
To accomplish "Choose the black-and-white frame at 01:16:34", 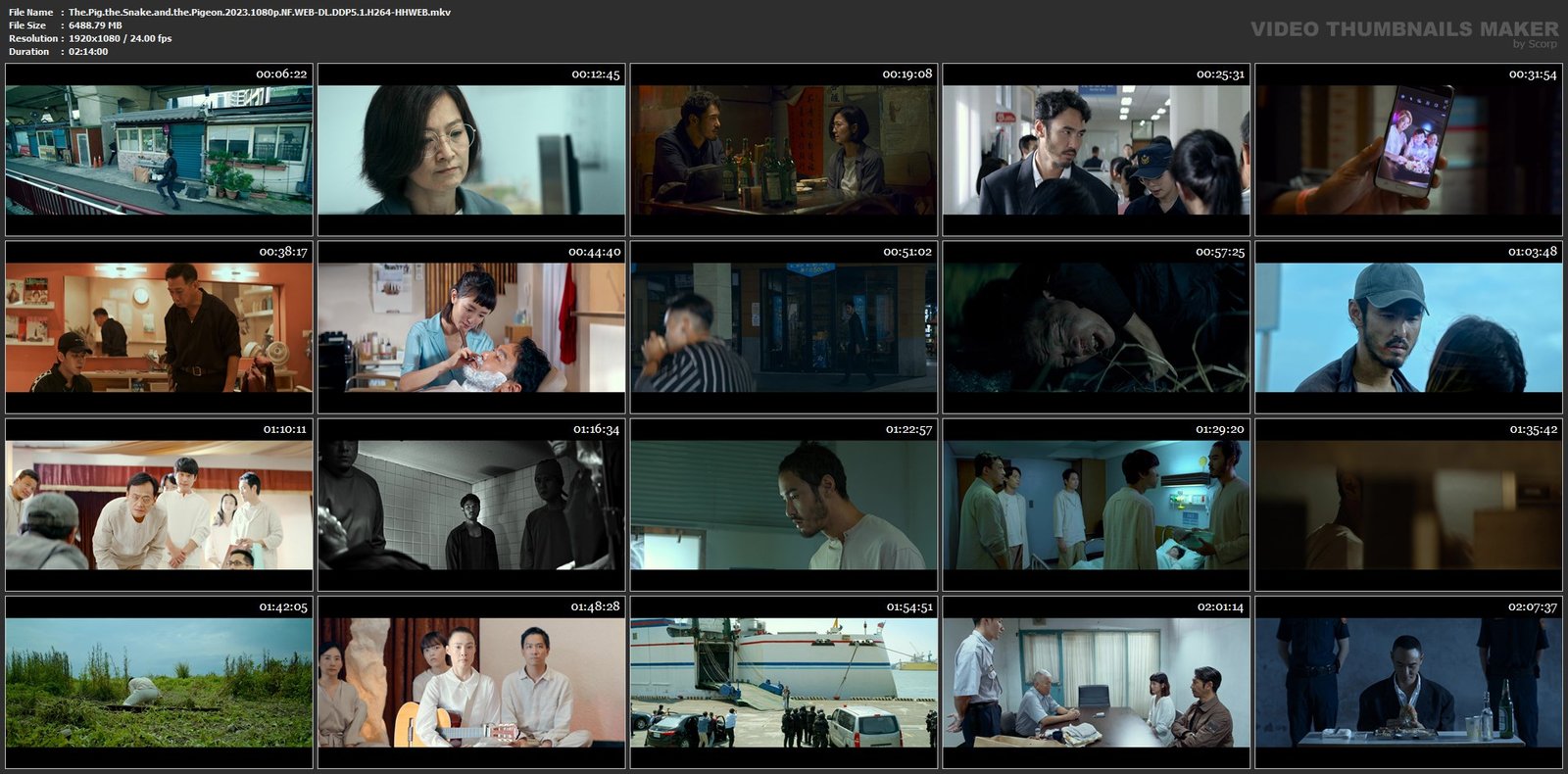I will tap(471, 505).
